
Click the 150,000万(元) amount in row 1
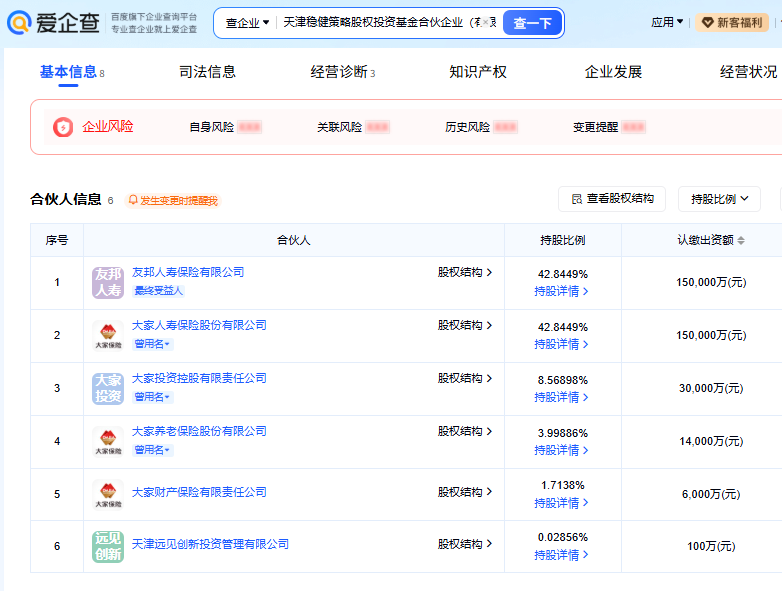[x=711, y=282]
